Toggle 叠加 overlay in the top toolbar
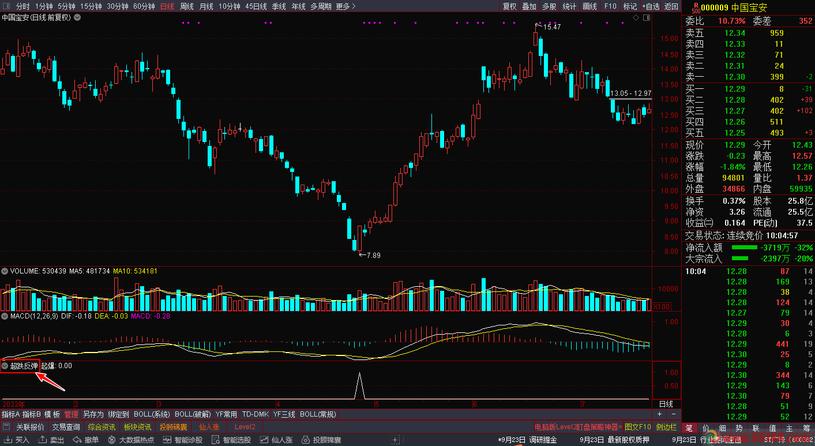This screenshot has width=815, height=446. click(x=529, y=6)
